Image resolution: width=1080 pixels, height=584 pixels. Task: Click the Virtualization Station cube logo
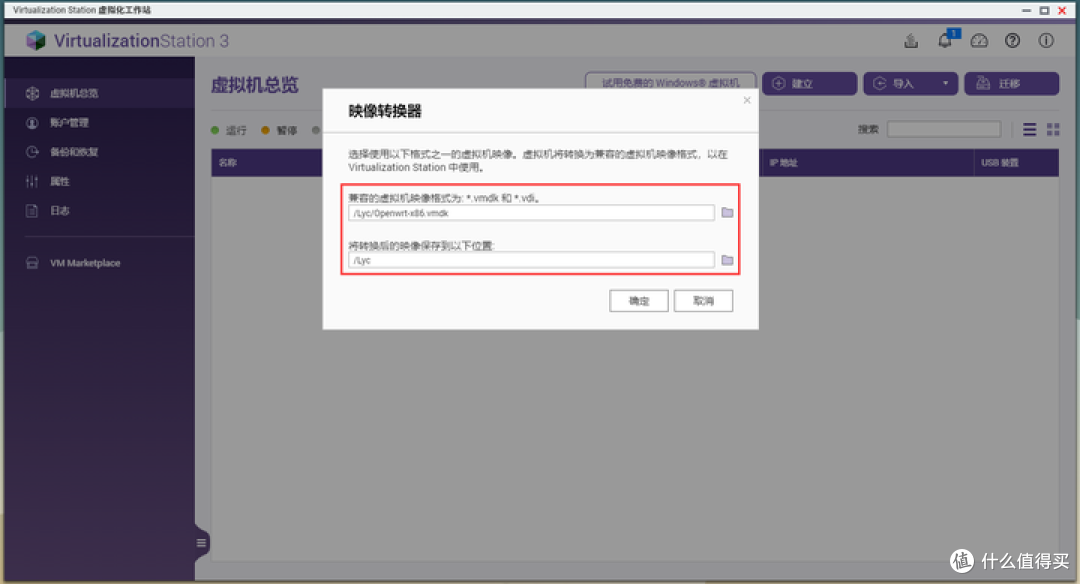click(36, 41)
